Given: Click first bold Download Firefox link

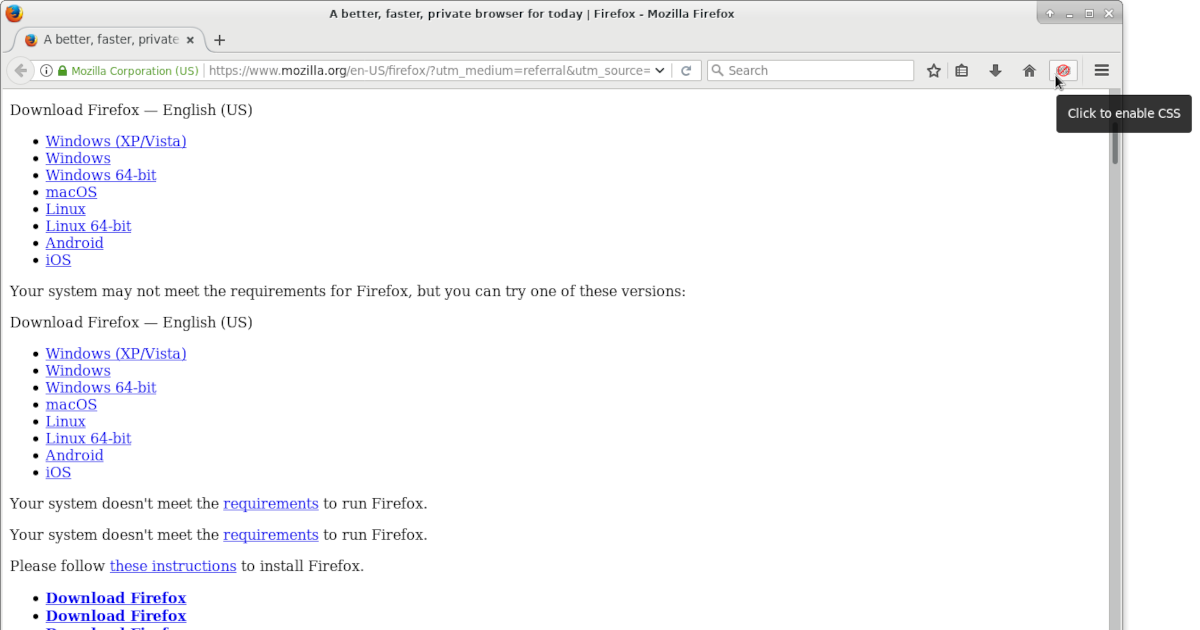Looking at the screenshot, I should [116, 598].
